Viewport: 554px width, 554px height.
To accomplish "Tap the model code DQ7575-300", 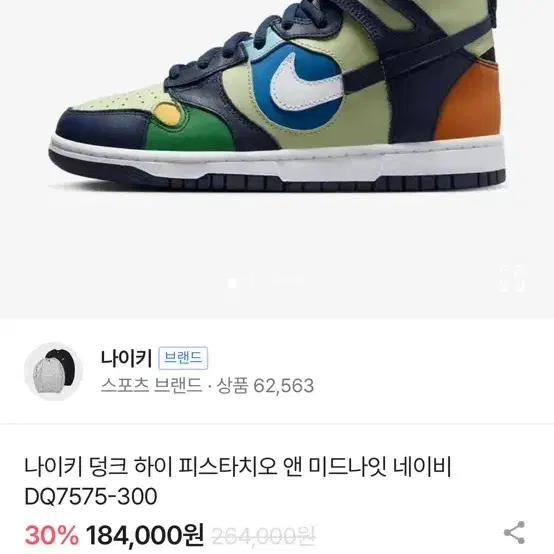I will tap(91, 496).
